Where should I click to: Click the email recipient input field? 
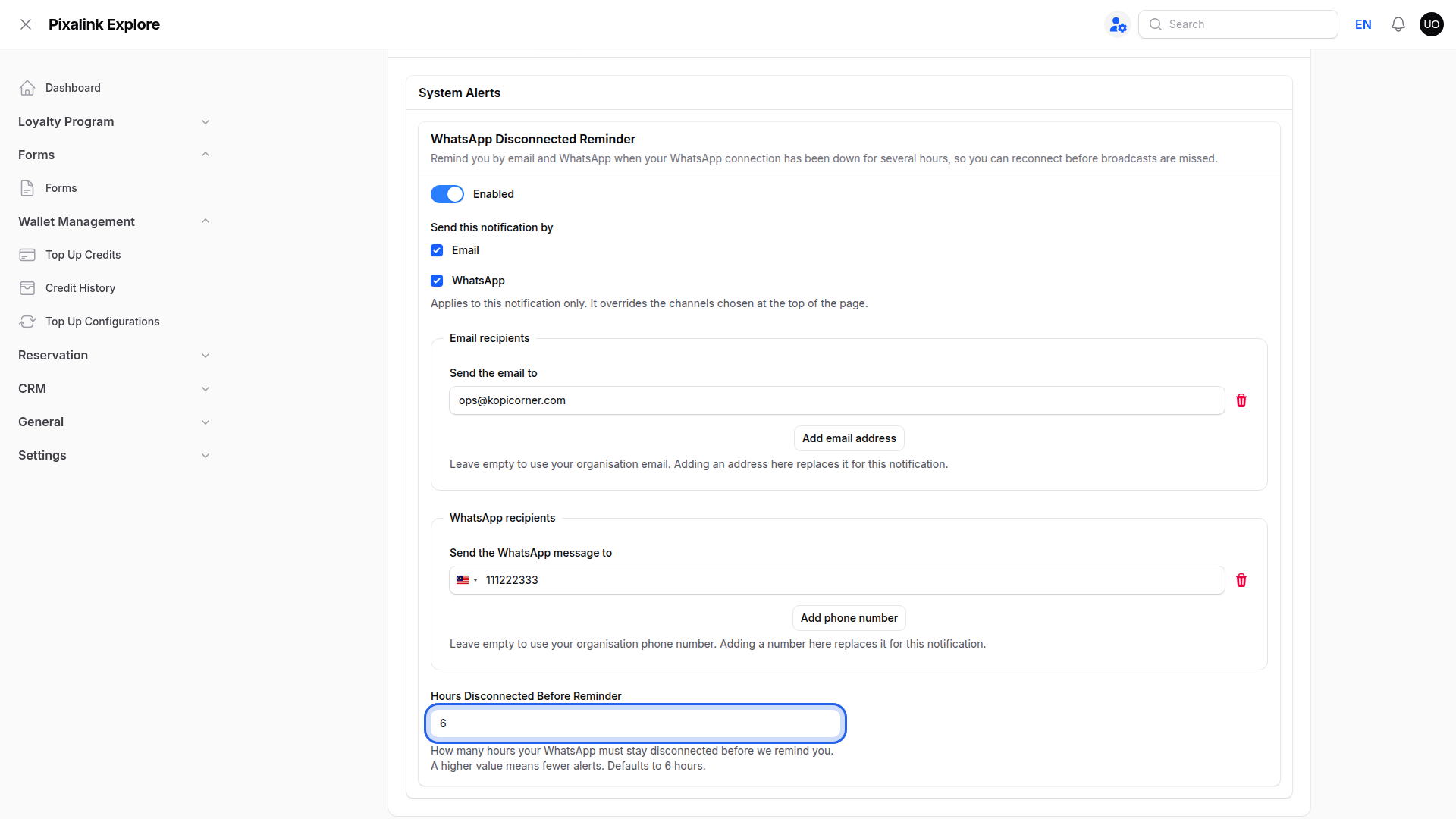tap(836, 400)
